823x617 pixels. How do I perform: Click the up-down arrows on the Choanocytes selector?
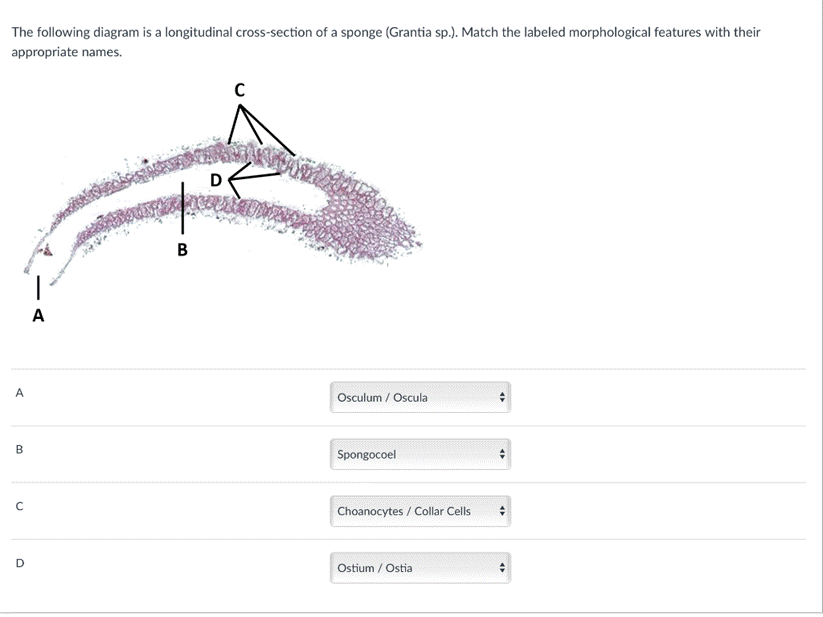coord(503,511)
